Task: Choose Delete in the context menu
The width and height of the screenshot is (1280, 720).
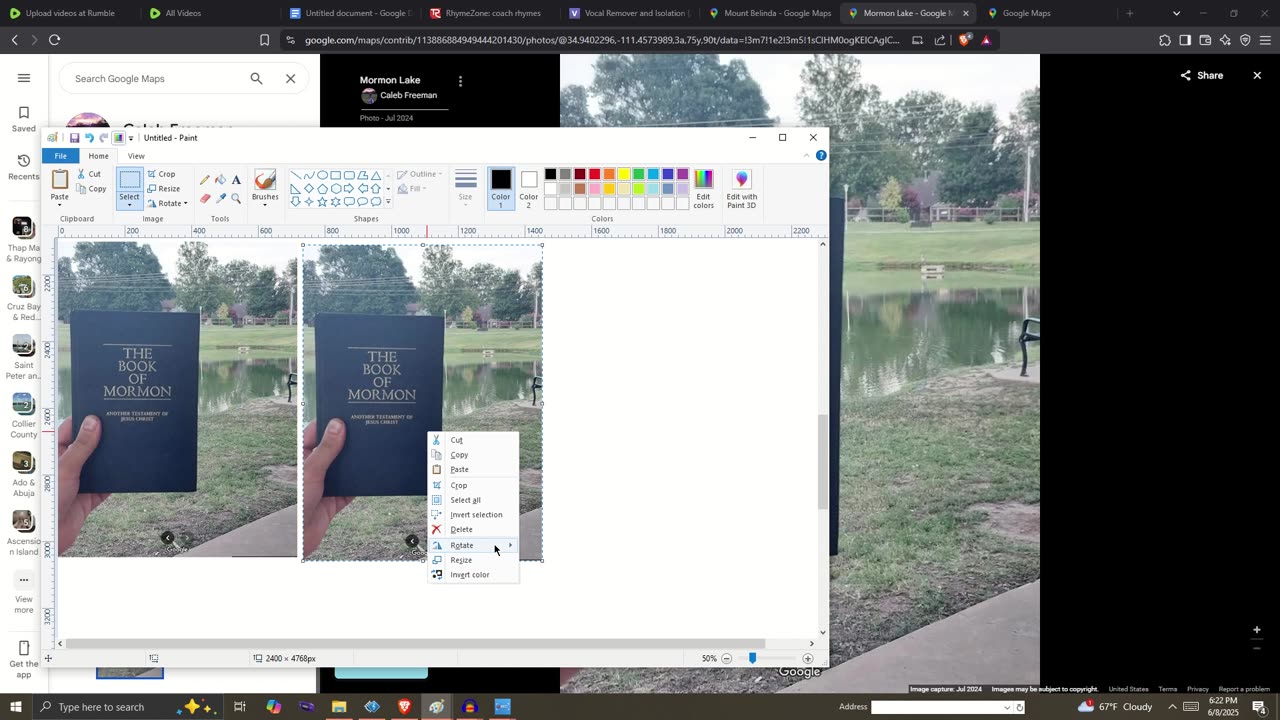Action: click(473, 530)
